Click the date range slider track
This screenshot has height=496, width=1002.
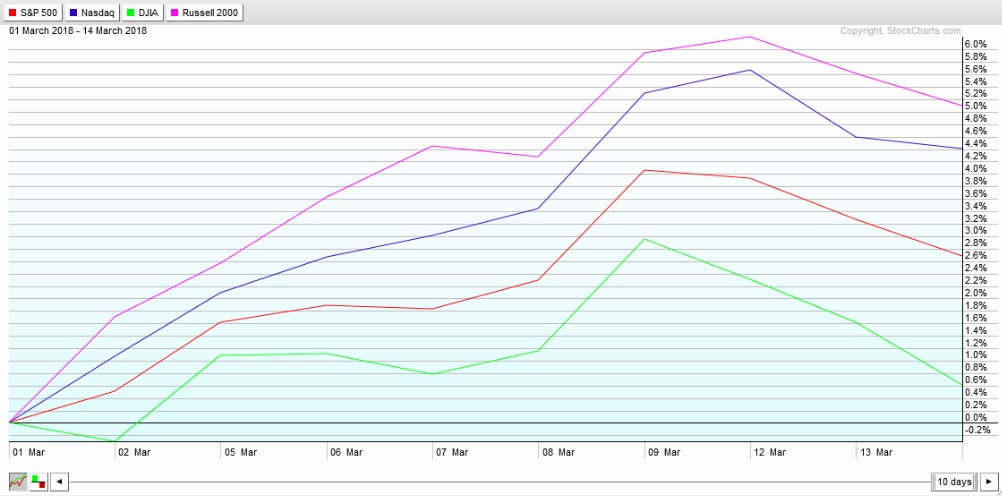tap(500, 482)
